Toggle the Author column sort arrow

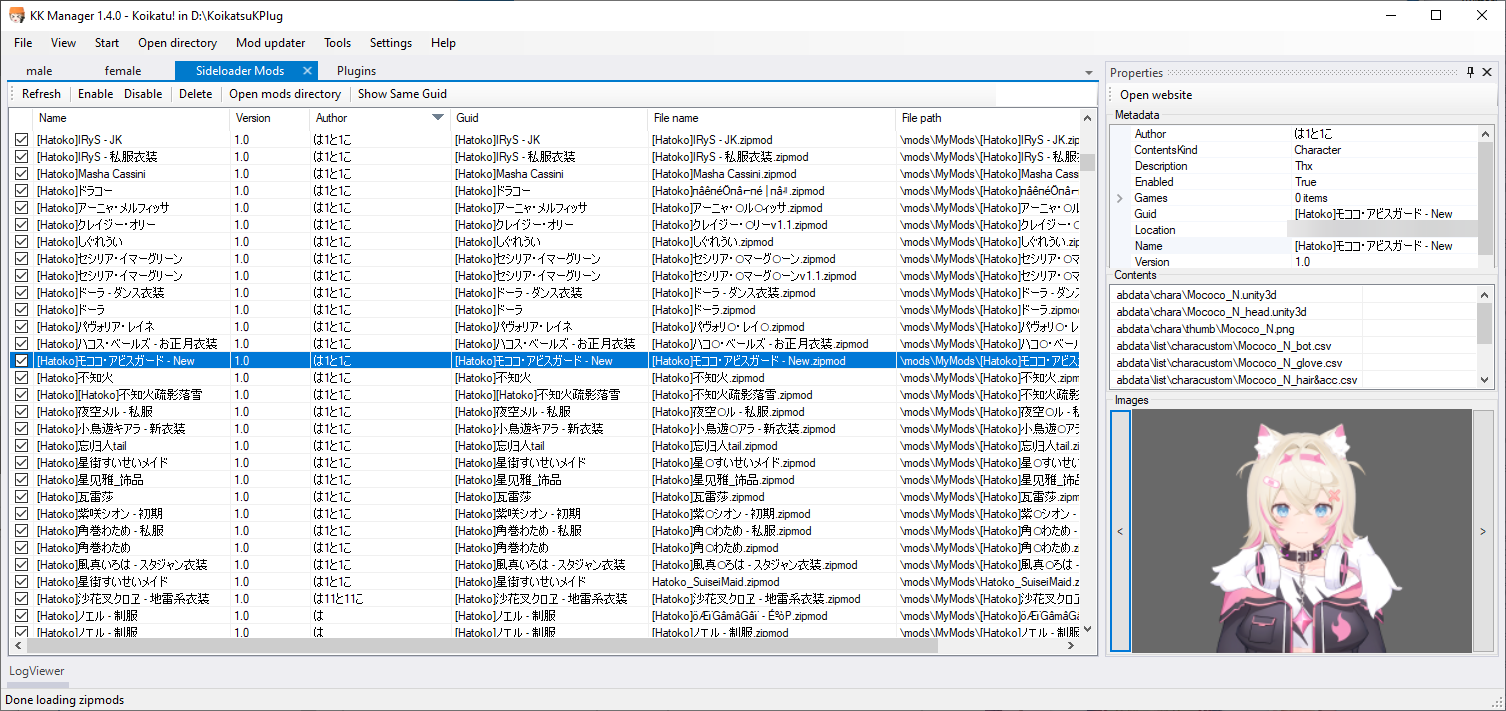[x=437, y=118]
